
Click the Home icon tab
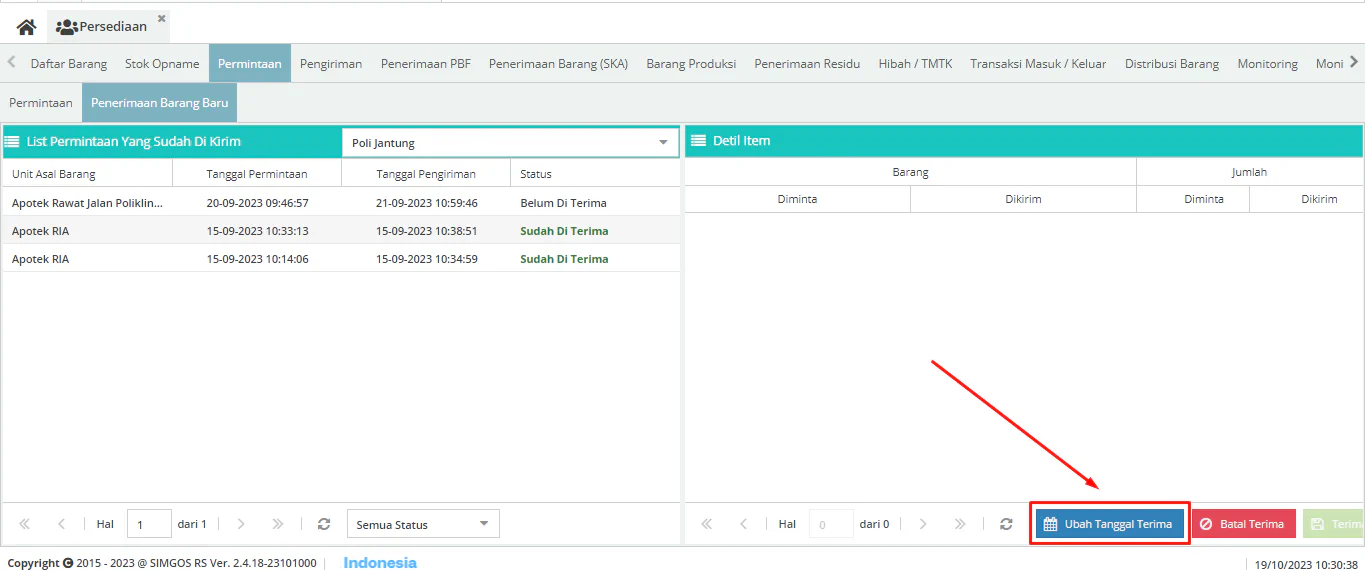[x=26, y=27]
